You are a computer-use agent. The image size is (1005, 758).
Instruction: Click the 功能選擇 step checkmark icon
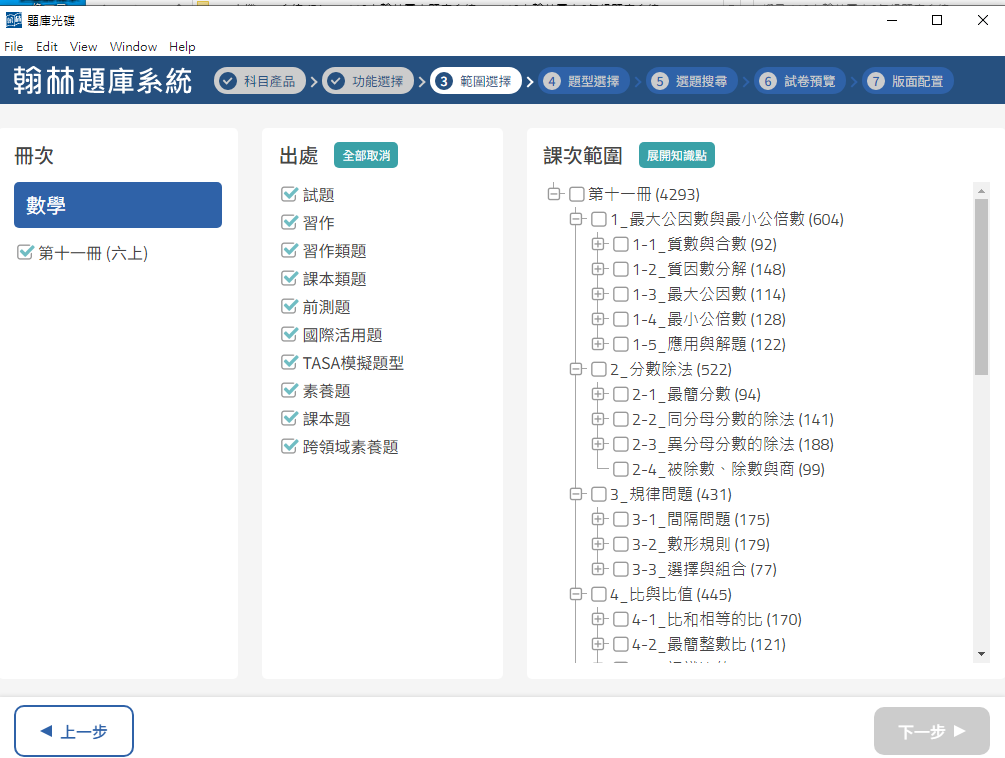[x=336, y=81]
